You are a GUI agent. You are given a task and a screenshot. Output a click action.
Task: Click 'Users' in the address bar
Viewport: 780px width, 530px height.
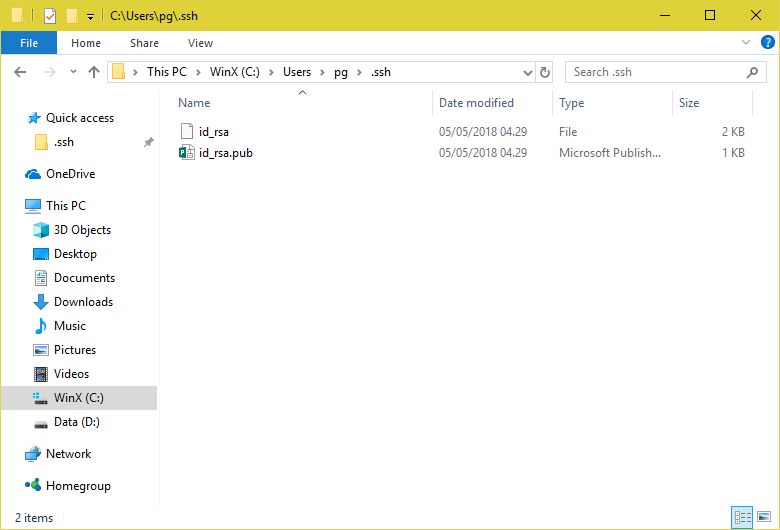(297, 72)
